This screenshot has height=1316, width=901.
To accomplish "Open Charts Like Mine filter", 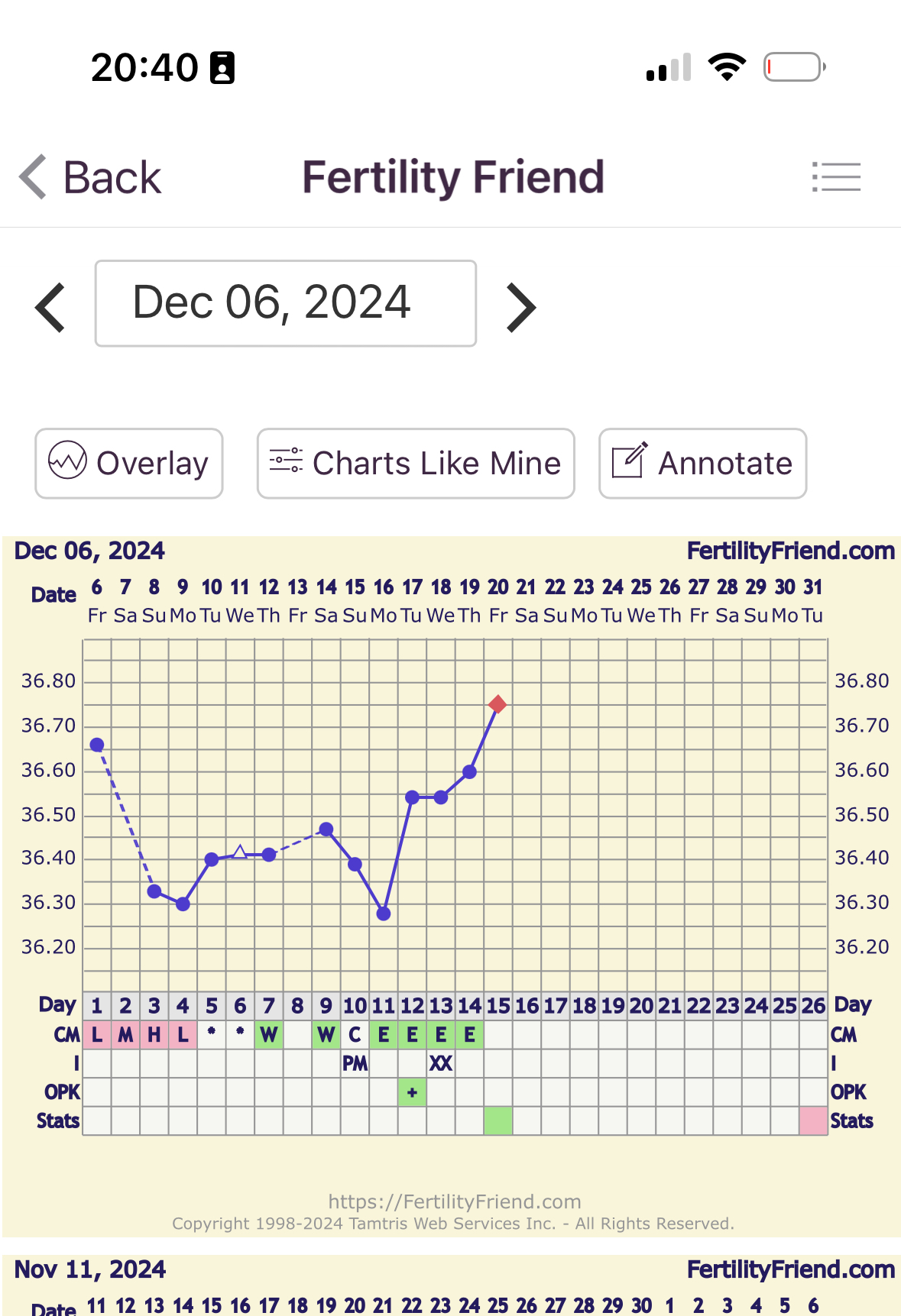I will pyautogui.click(x=416, y=464).
